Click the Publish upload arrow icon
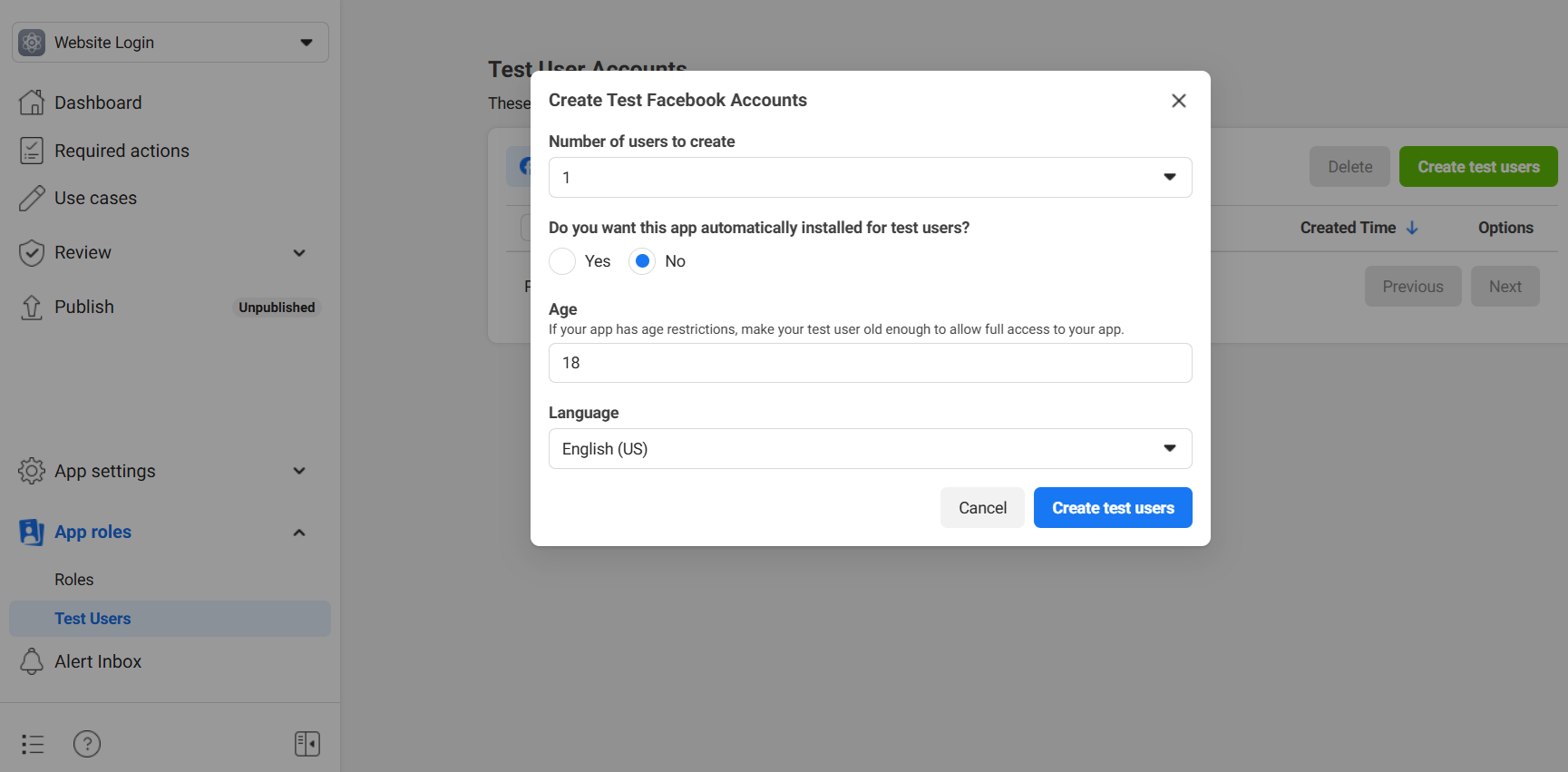1568x772 pixels. pos(32,308)
